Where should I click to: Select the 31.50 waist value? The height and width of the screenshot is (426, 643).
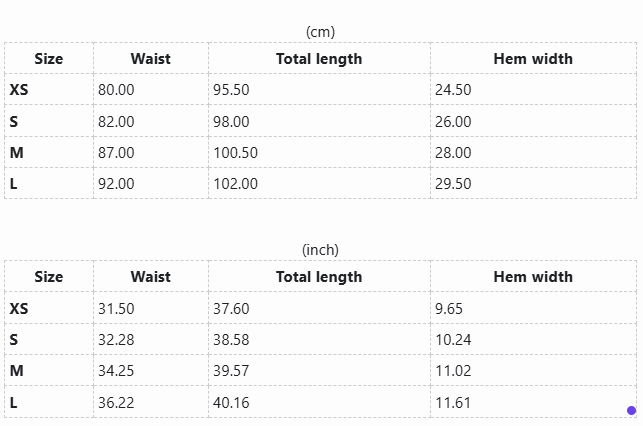point(116,309)
